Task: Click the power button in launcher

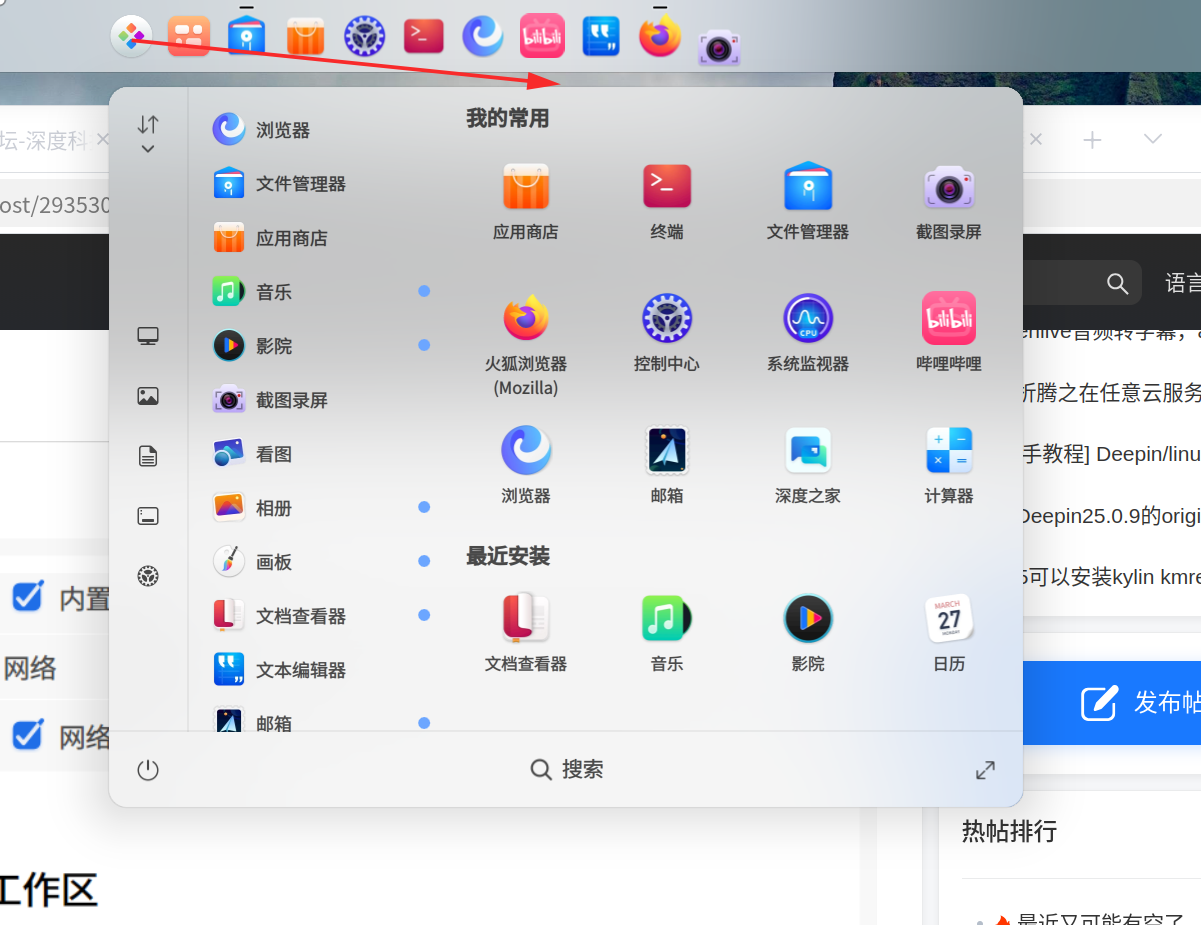Action: pos(148,769)
